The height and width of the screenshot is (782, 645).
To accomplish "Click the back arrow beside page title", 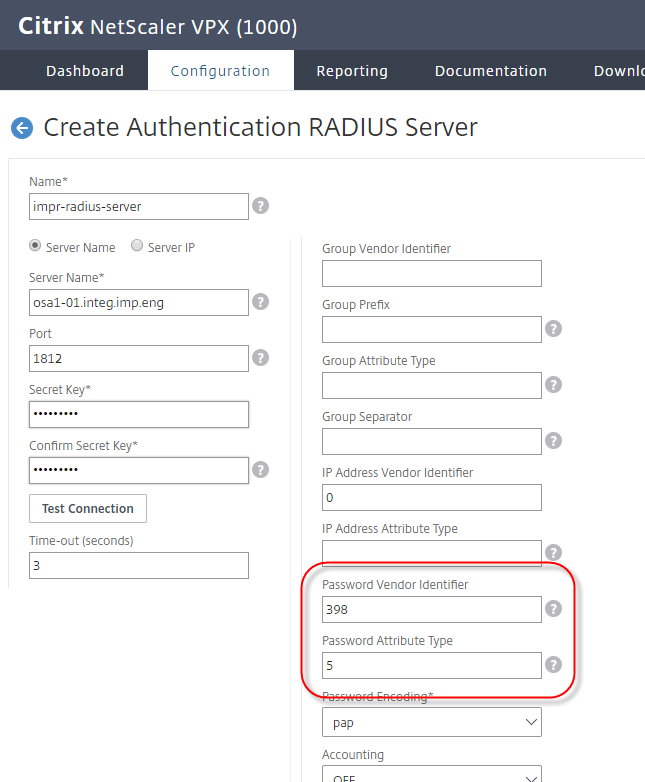I will point(21,127).
